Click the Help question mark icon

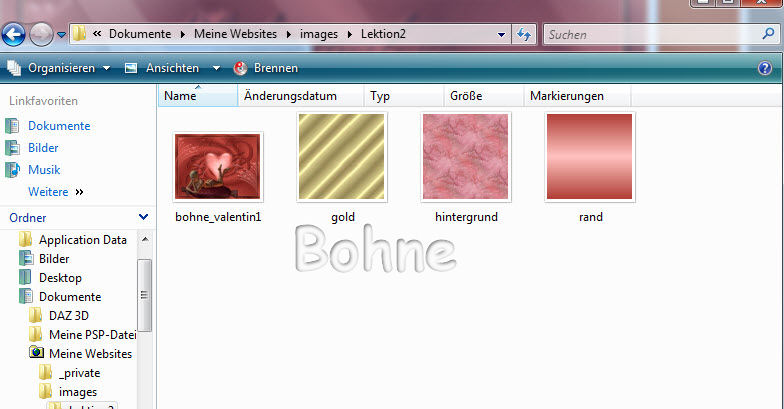click(x=765, y=69)
